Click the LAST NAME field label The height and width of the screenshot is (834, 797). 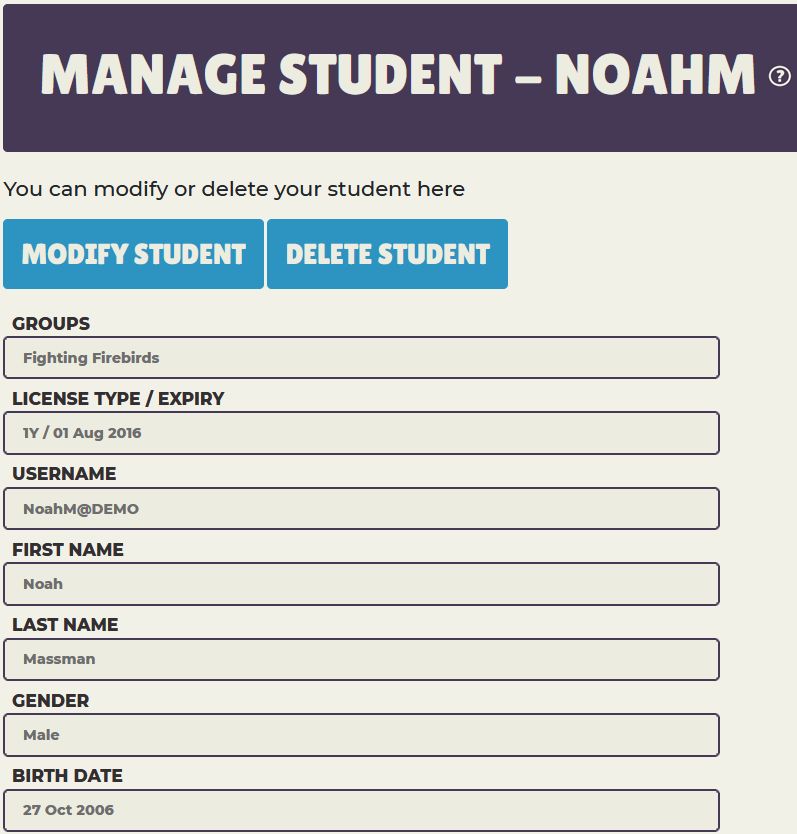pyautogui.click(x=62, y=625)
